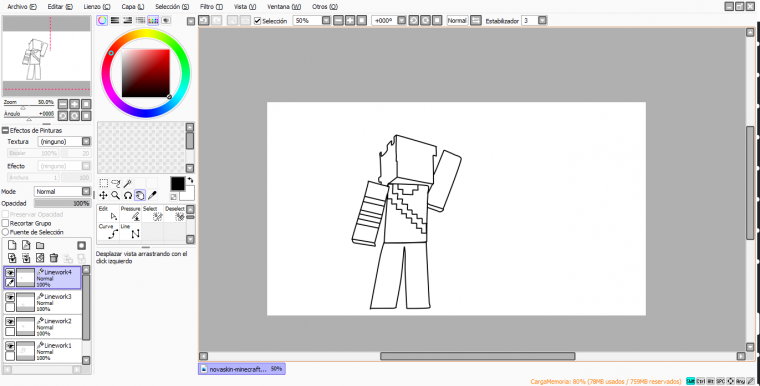This screenshot has width=760, height=386.
Task: Open the color panel options arrow
Action: click(190, 21)
